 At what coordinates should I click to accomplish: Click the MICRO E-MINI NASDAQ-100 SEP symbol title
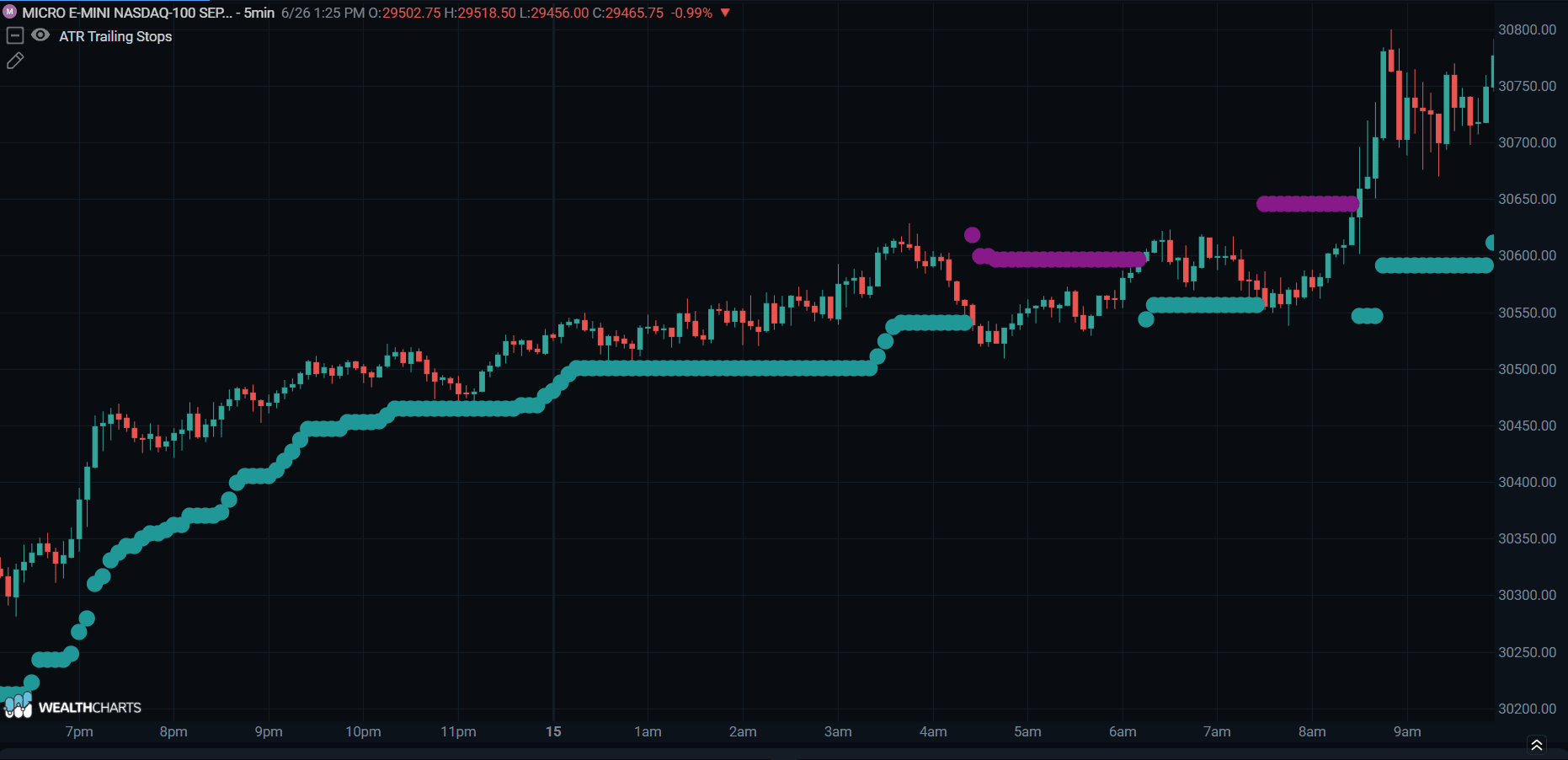pos(127,13)
